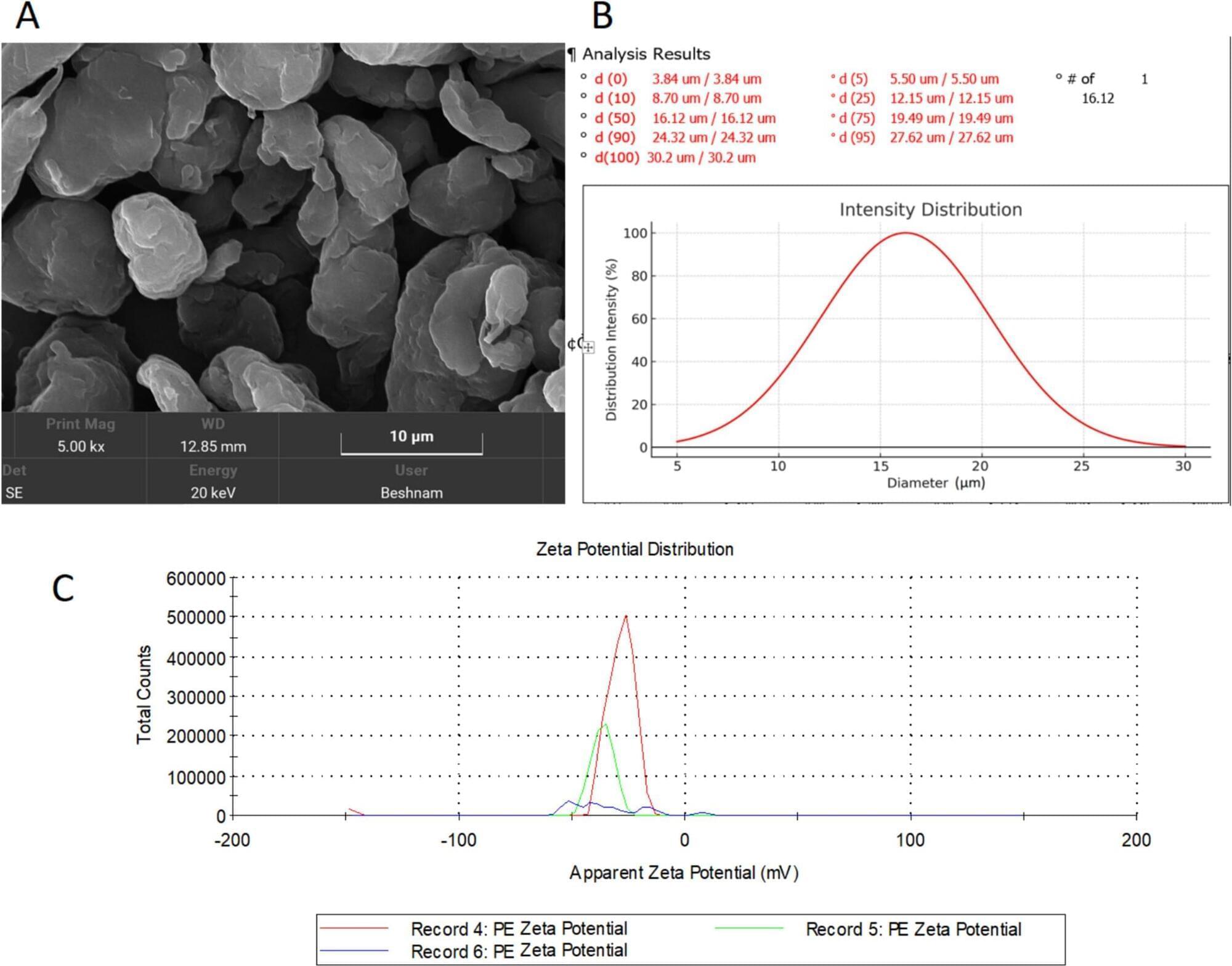Click the table move handle icon
The height and width of the screenshot is (966, 1232).
[x=589, y=347]
